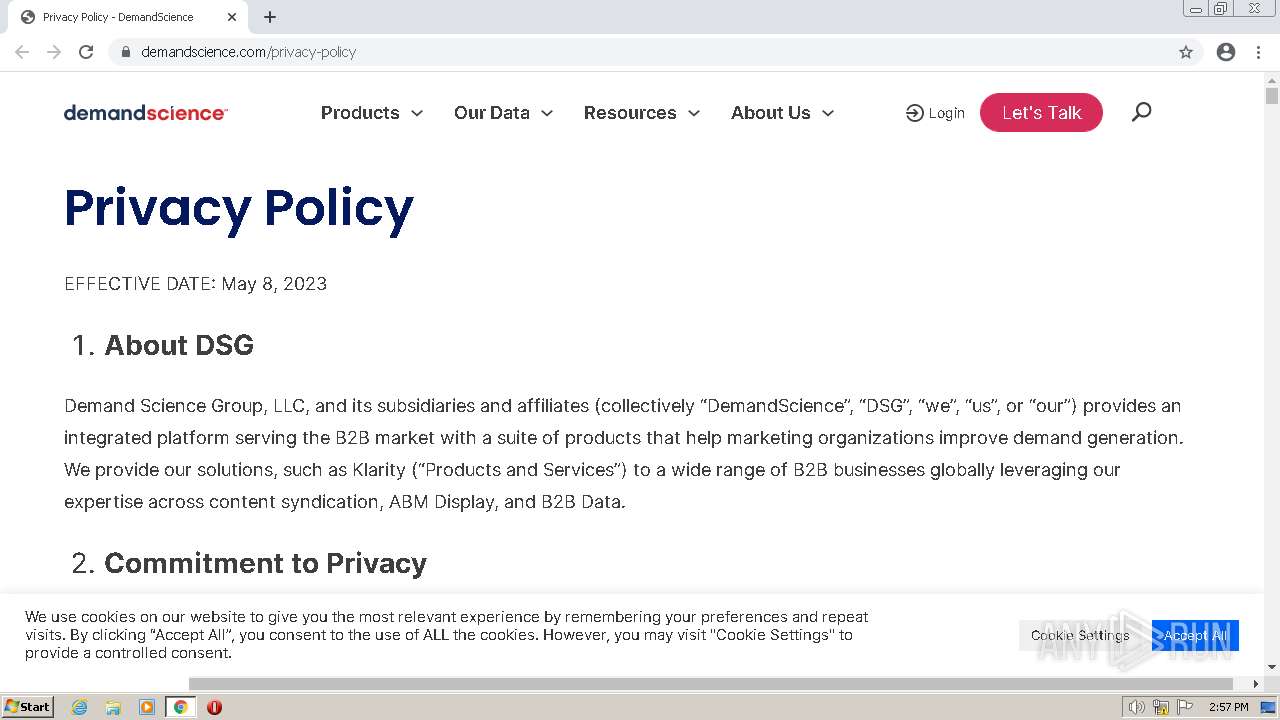The image size is (1280, 720).
Task: Click the browser back arrow
Action: coord(22,52)
